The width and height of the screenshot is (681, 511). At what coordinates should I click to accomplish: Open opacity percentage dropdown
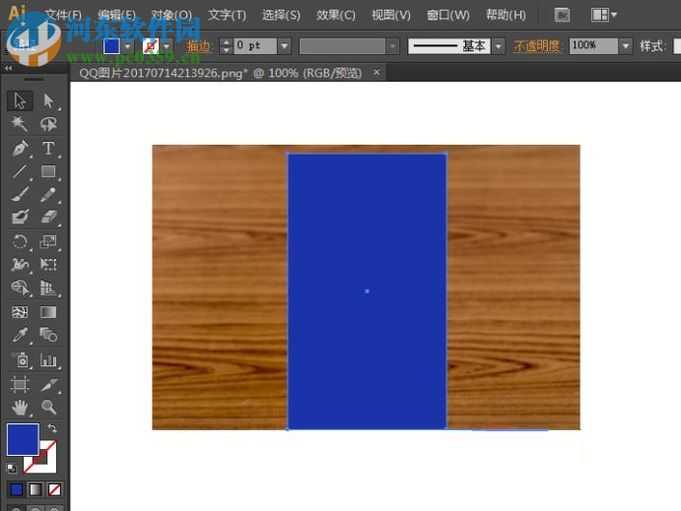(625, 46)
